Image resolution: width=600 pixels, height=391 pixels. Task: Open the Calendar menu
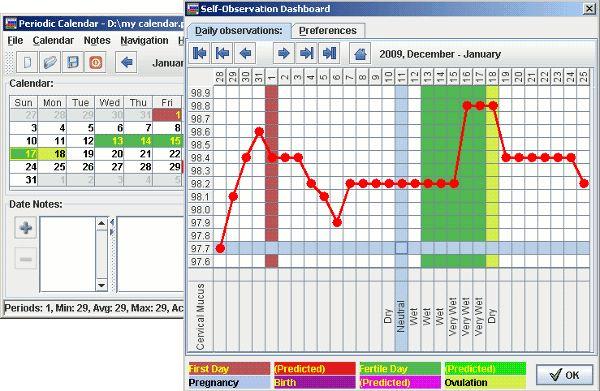[53, 41]
